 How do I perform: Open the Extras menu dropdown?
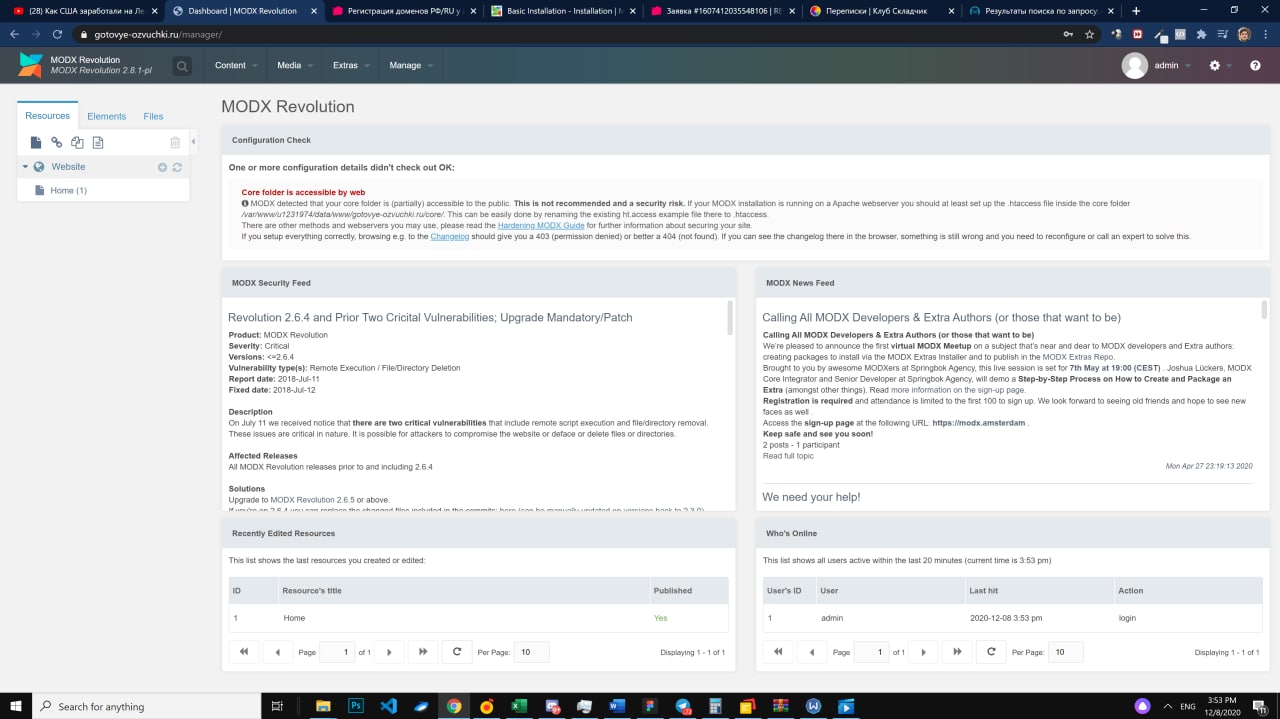pos(351,65)
